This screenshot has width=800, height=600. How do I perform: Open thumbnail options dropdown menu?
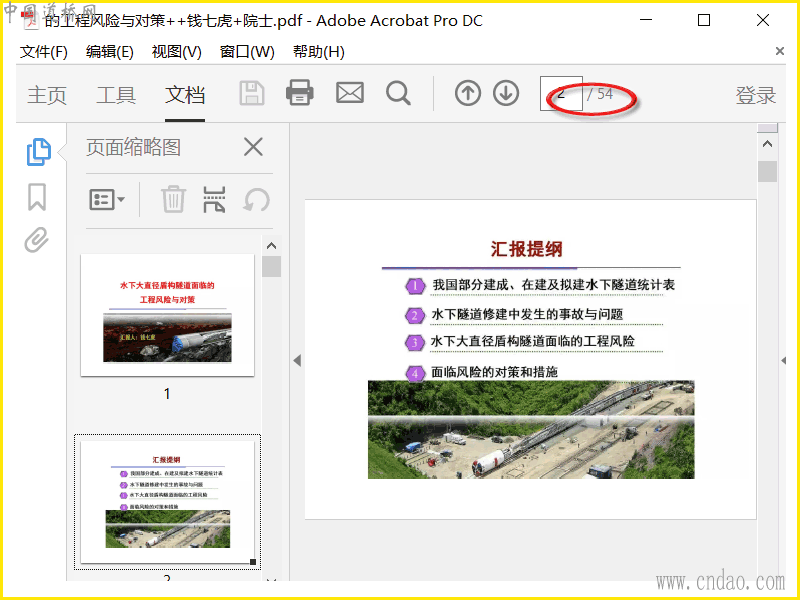coord(107,199)
